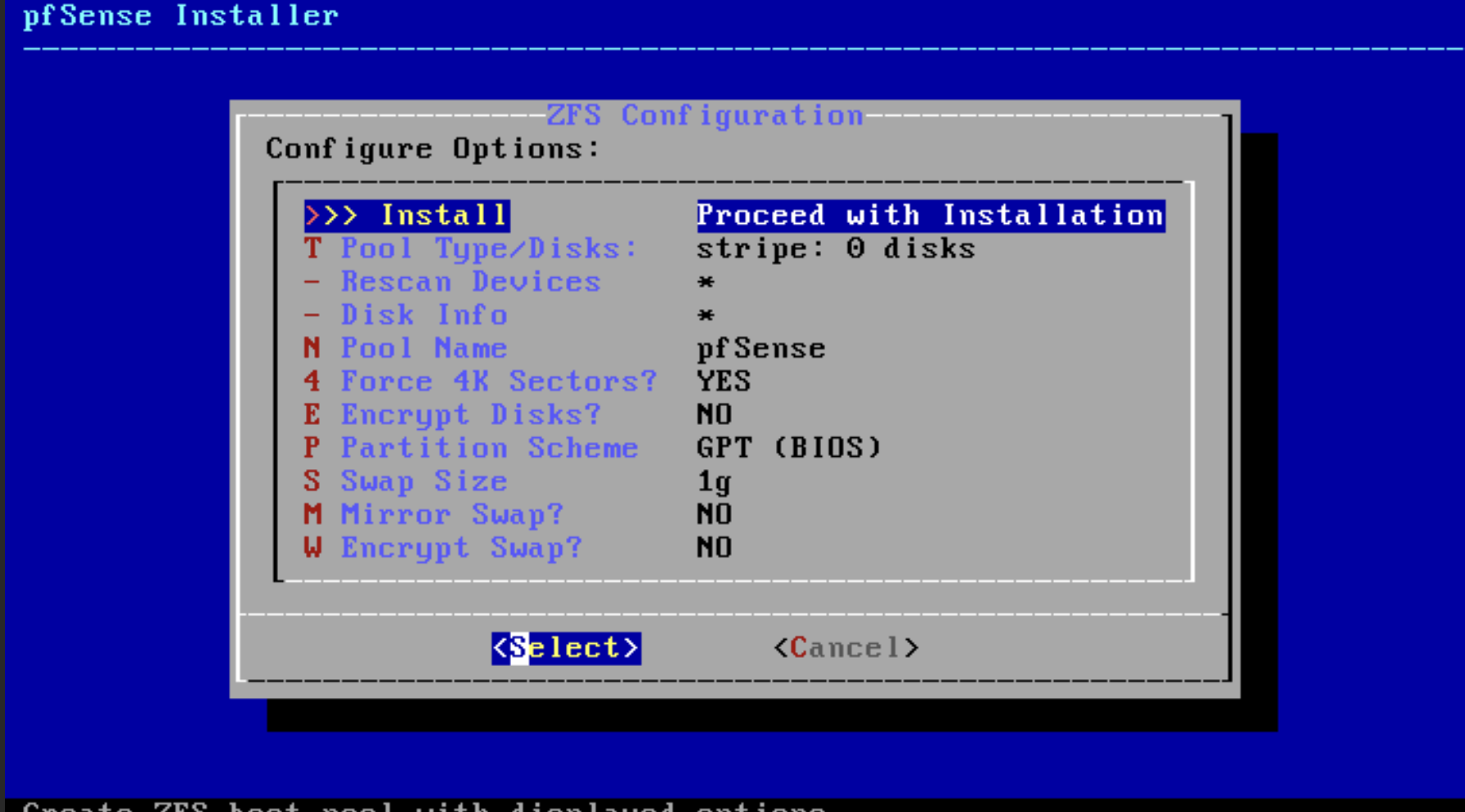Image resolution: width=1465 pixels, height=812 pixels.
Task: Click the NO value beside Mirror Swap
Action: click(x=714, y=514)
